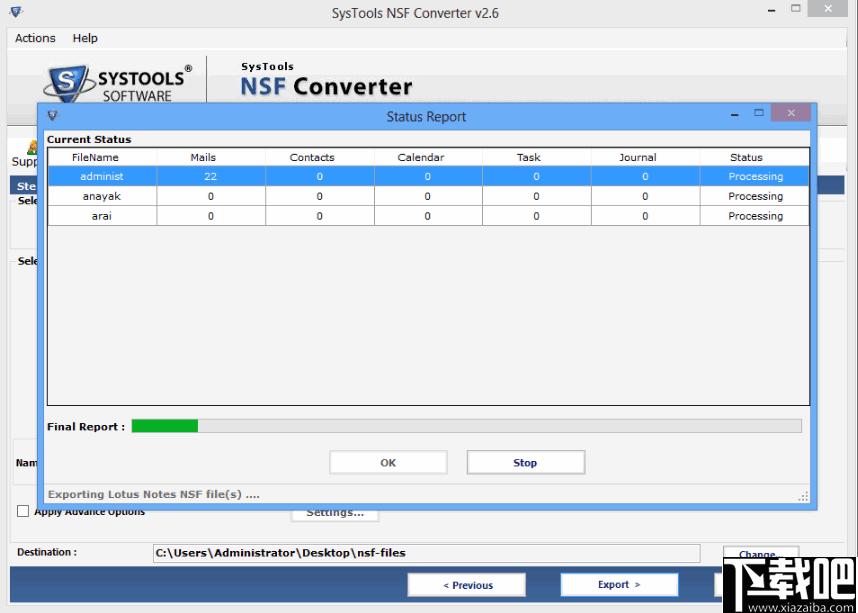This screenshot has width=858, height=613.
Task: Click the SysTools Software logo
Action: [118, 83]
